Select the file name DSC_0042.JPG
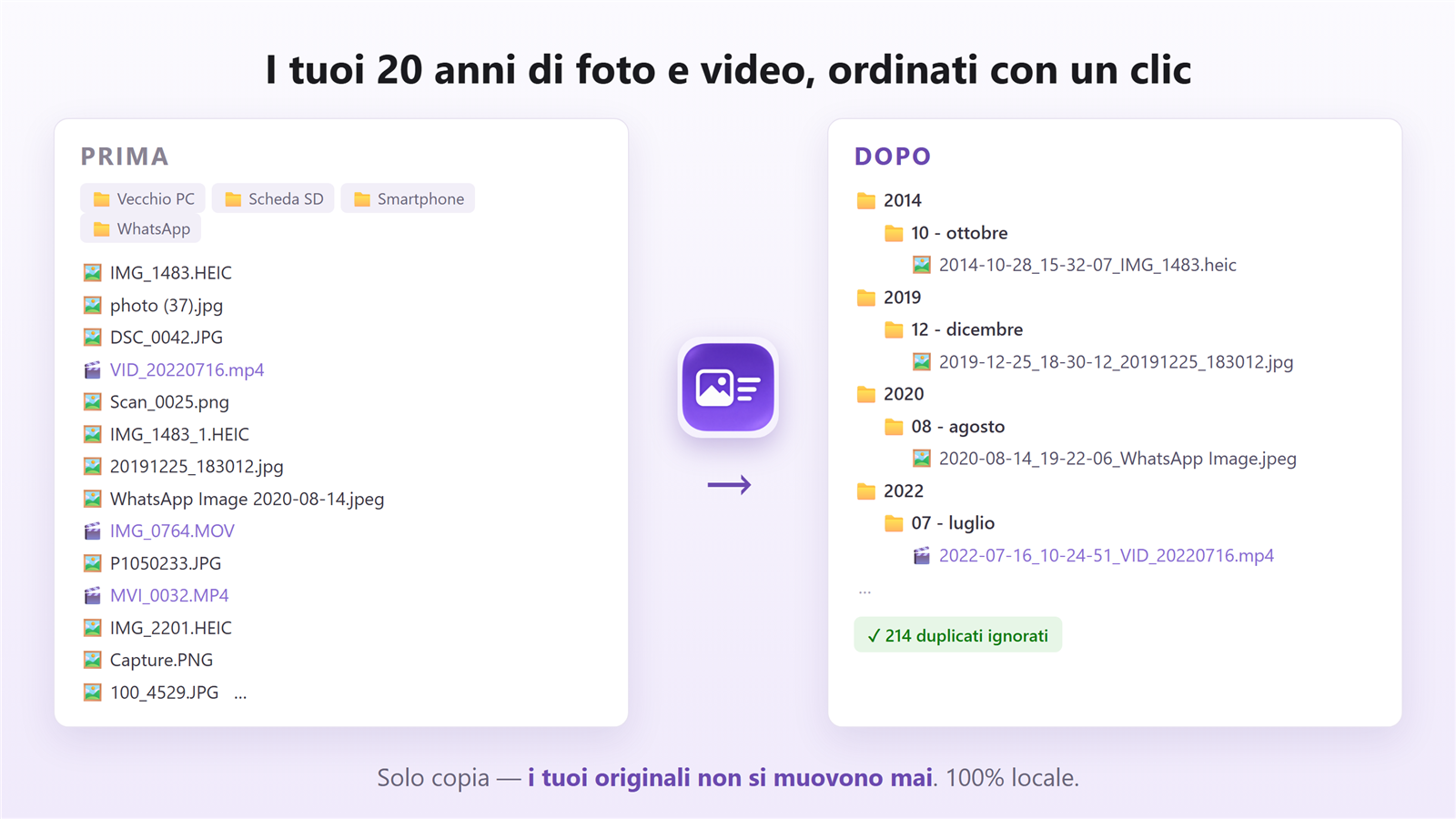The width and height of the screenshot is (1456, 819). point(167,338)
